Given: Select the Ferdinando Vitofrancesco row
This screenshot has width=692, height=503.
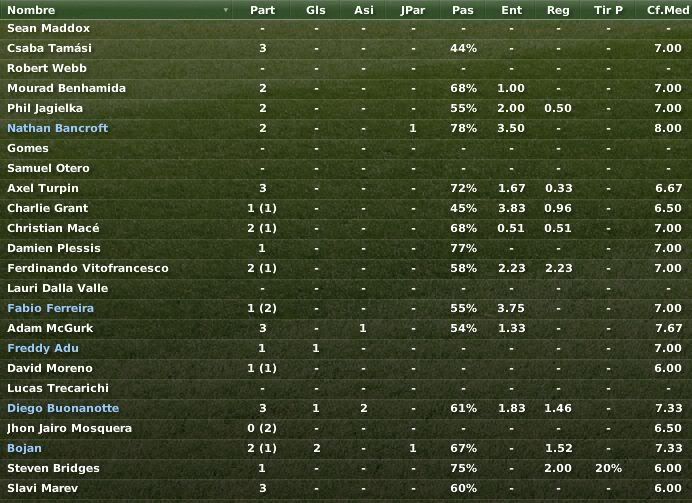Looking at the screenshot, I should (346, 268).
